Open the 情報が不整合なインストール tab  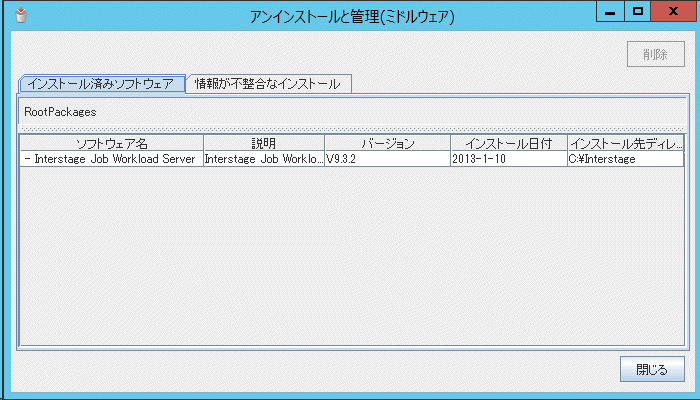click(x=268, y=83)
